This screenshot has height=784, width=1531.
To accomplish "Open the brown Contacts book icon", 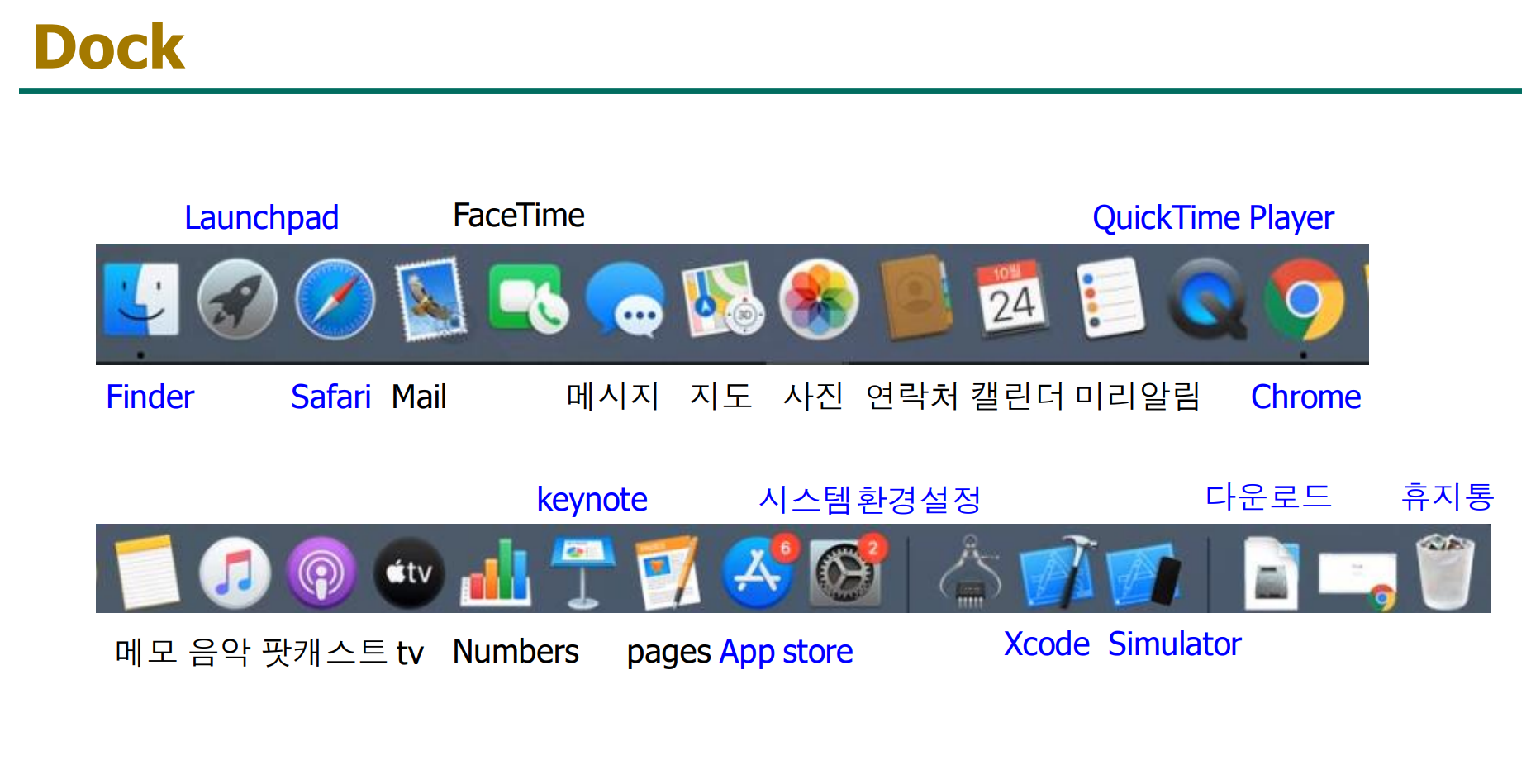I will point(915,297).
